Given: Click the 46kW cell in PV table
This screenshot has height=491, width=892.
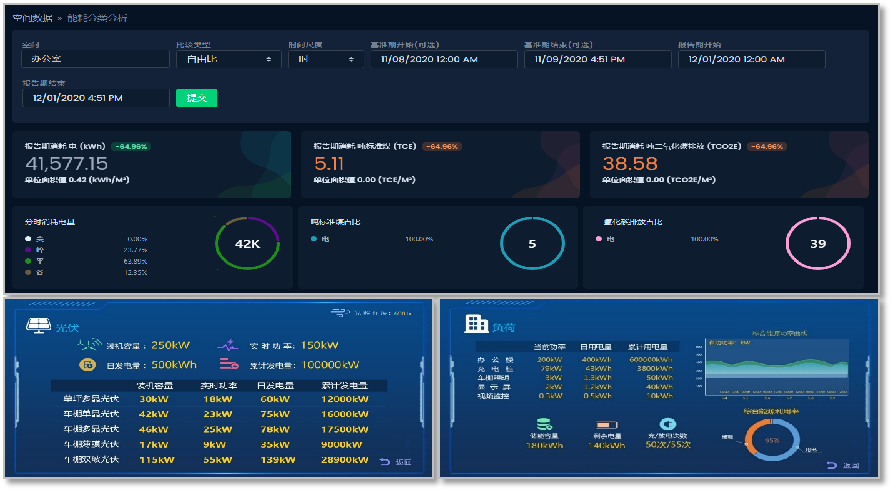Looking at the screenshot, I should [154, 430].
